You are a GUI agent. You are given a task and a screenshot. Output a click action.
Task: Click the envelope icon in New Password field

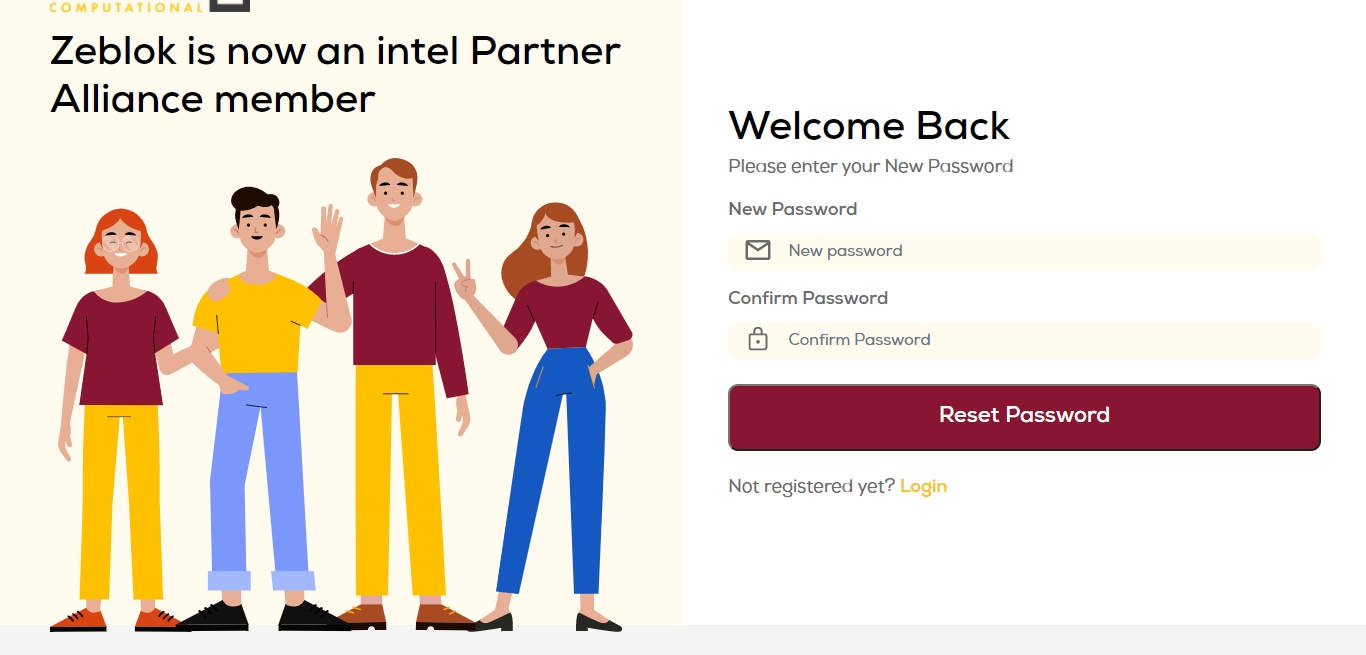tap(758, 250)
